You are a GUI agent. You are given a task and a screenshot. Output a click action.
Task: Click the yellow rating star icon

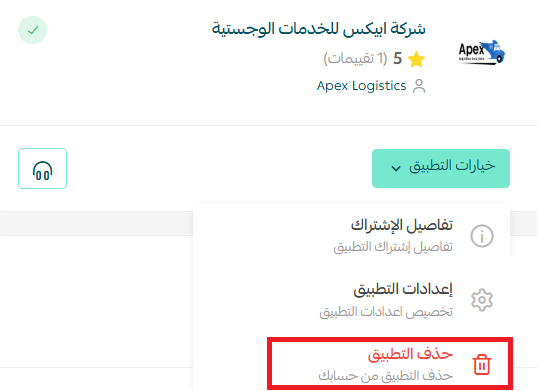coord(417,59)
